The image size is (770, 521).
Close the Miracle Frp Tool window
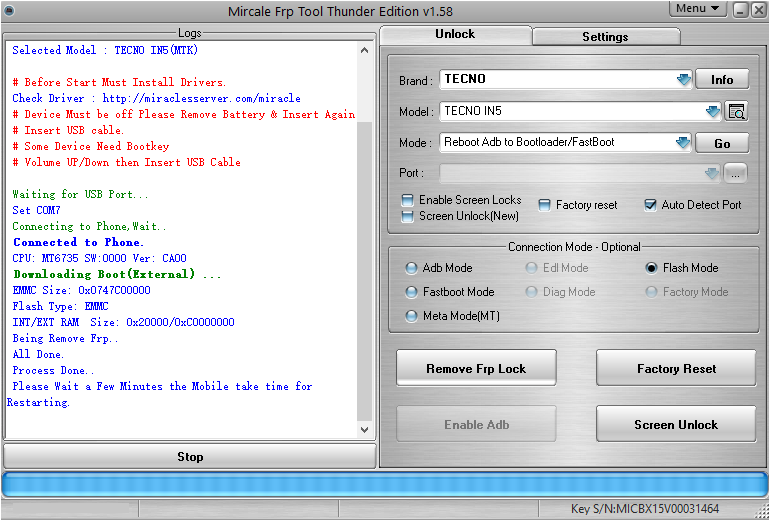(x=758, y=10)
